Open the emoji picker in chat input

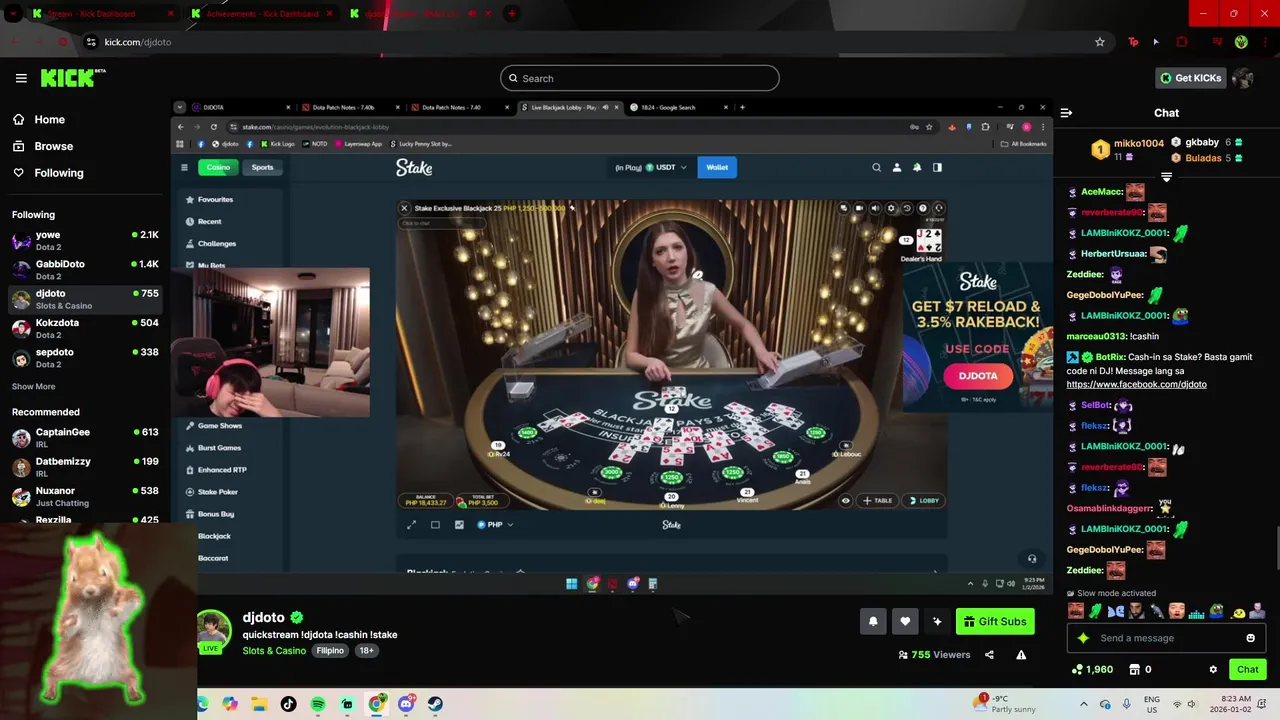click(1250, 638)
